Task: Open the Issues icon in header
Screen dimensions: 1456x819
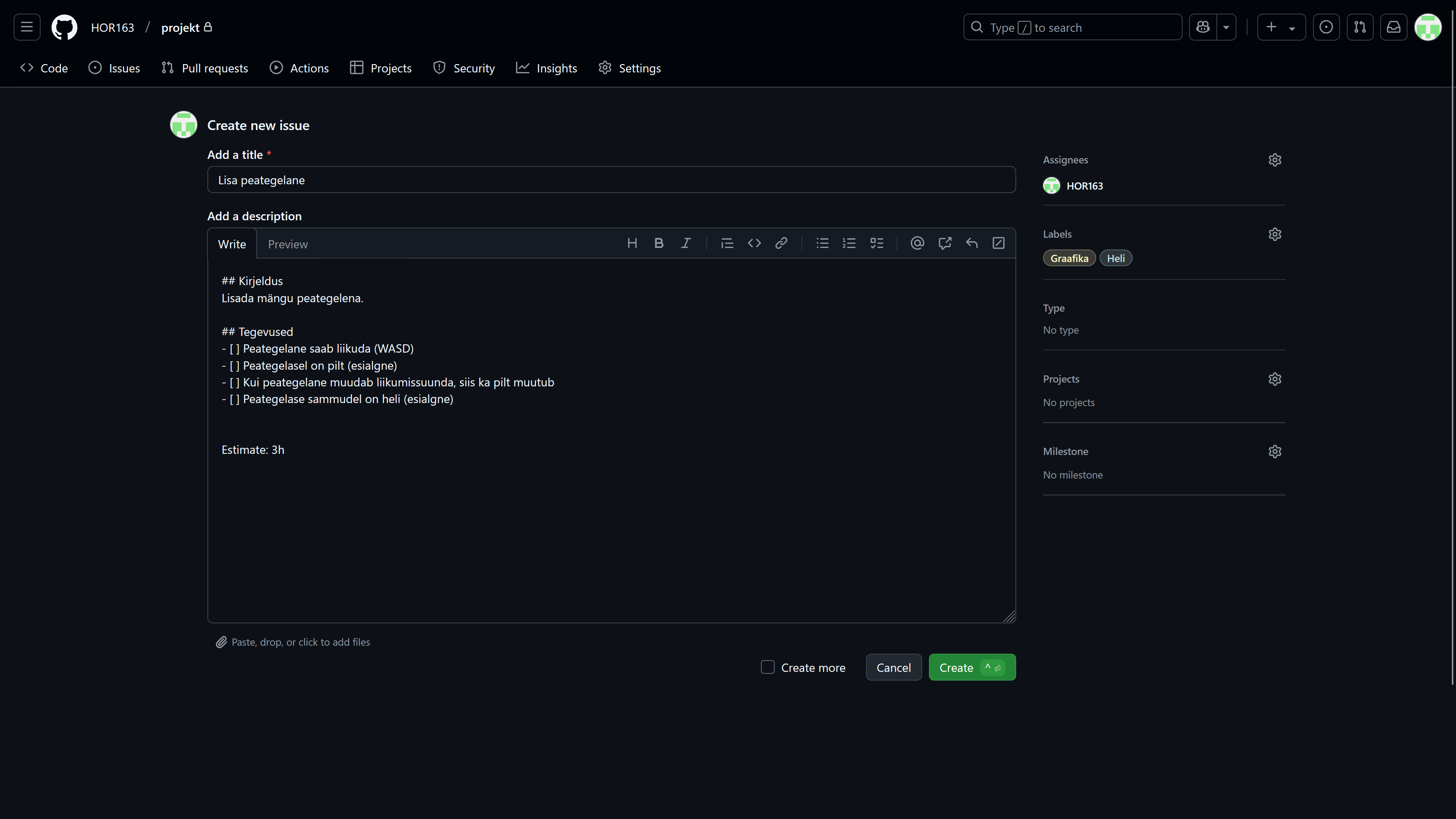Action: (x=1326, y=27)
